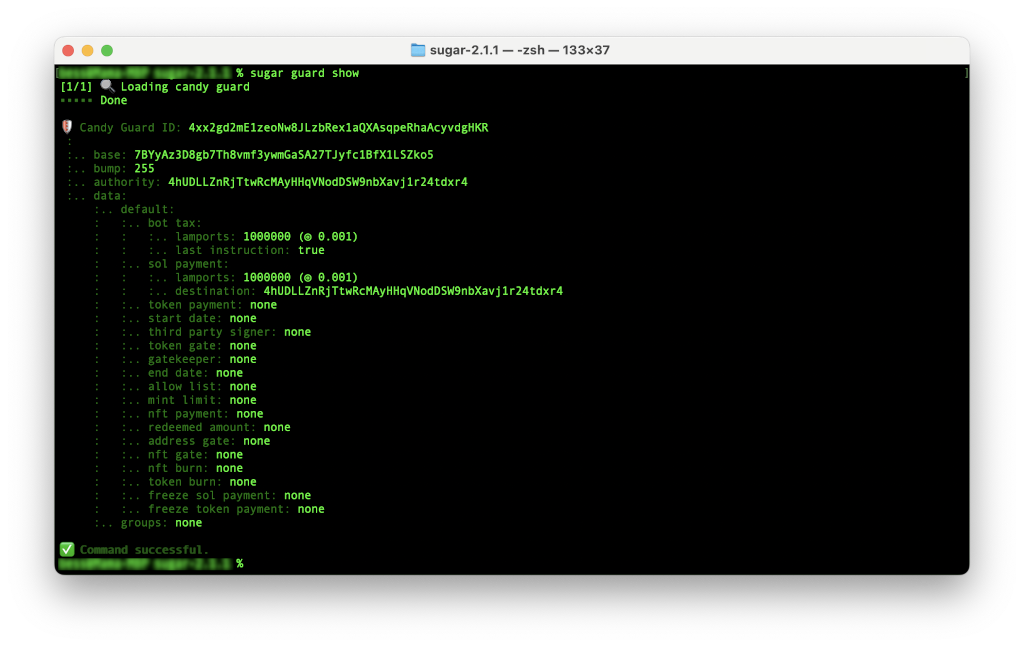Image resolution: width=1024 pixels, height=647 pixels.
Task: Click the "mint limit:" label
Action: [x=185, y=400]
